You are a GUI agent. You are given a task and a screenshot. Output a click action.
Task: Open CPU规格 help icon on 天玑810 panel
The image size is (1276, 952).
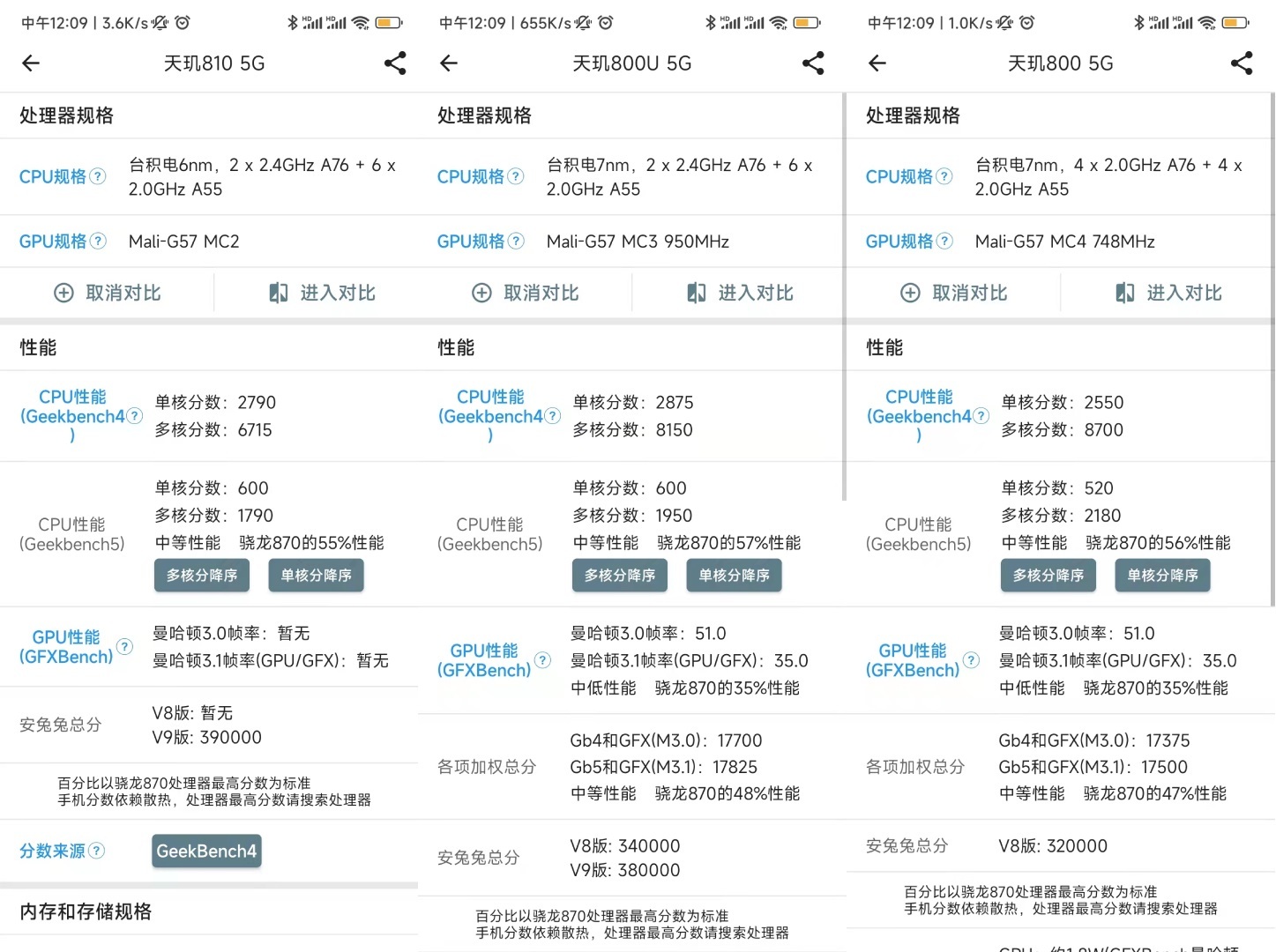[98, 176]
